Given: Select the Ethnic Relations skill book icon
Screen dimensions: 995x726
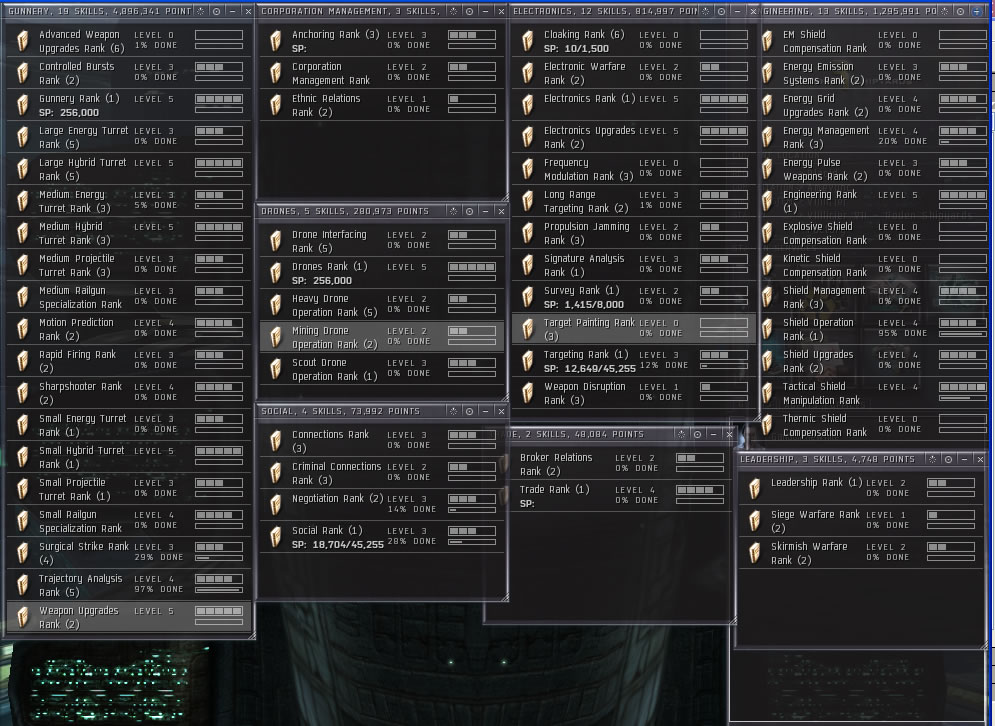Looking at the screenshot, I should click(275, 105).
